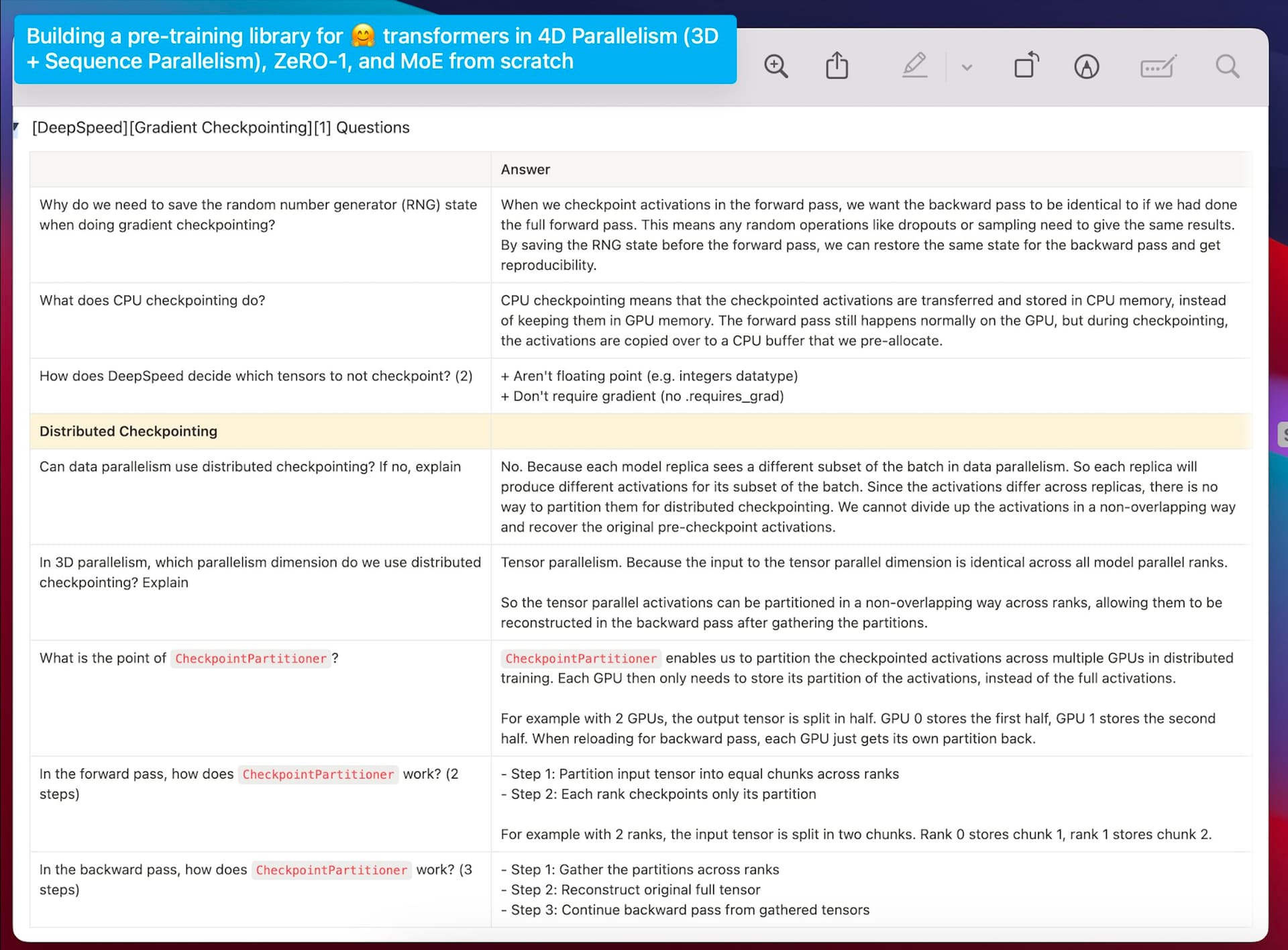Select the Distributed Checkpointing section row

click(x=128, y=431)
